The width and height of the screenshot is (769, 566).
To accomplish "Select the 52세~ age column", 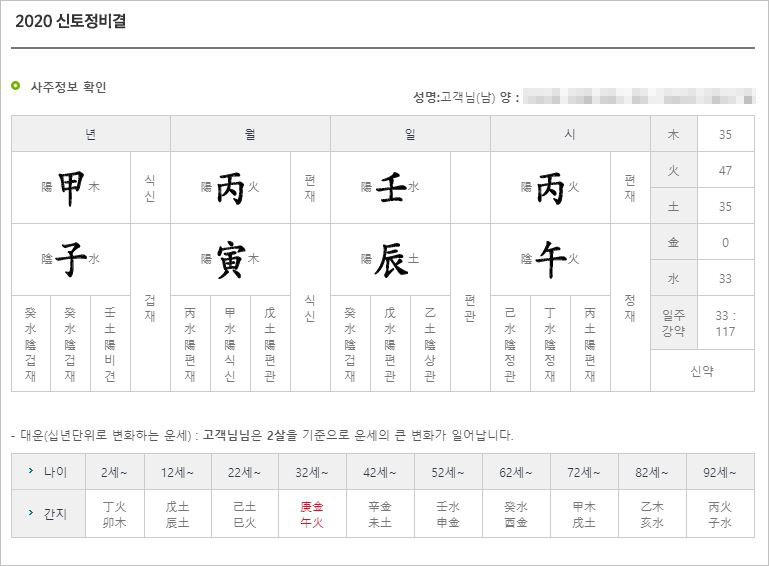I will click(448, 472).
